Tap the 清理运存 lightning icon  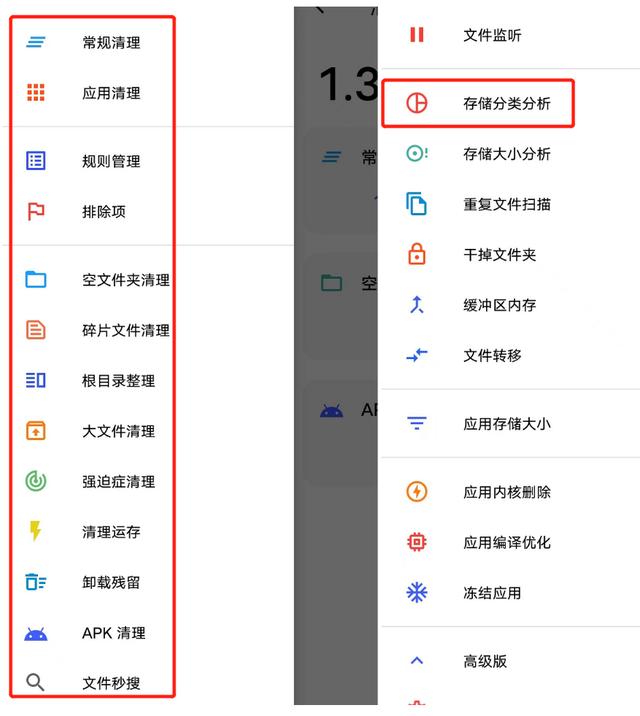click(36, 531)
